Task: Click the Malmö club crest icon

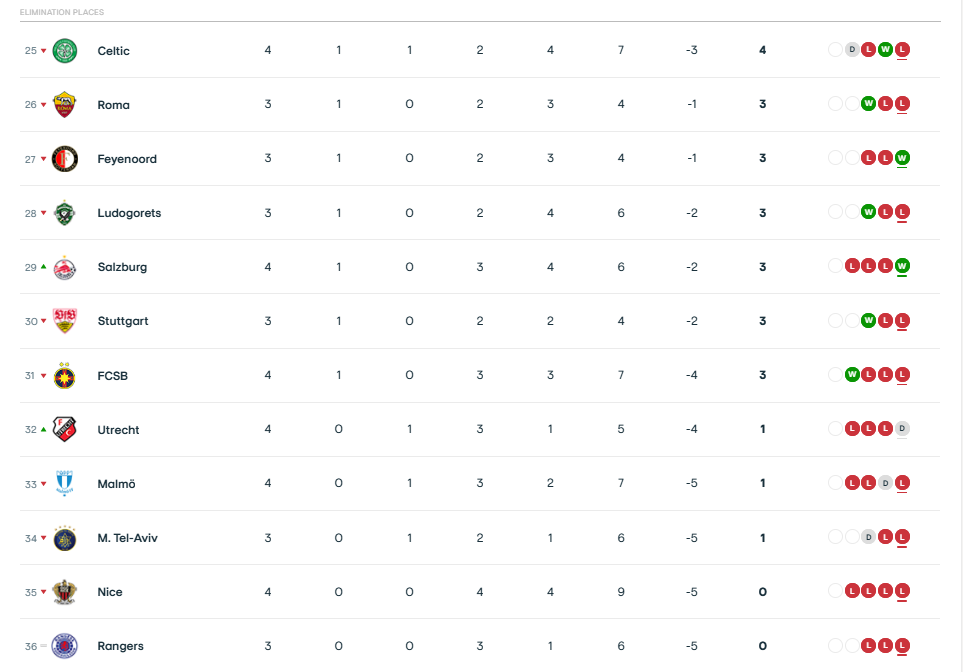Action: pos(65,483)
